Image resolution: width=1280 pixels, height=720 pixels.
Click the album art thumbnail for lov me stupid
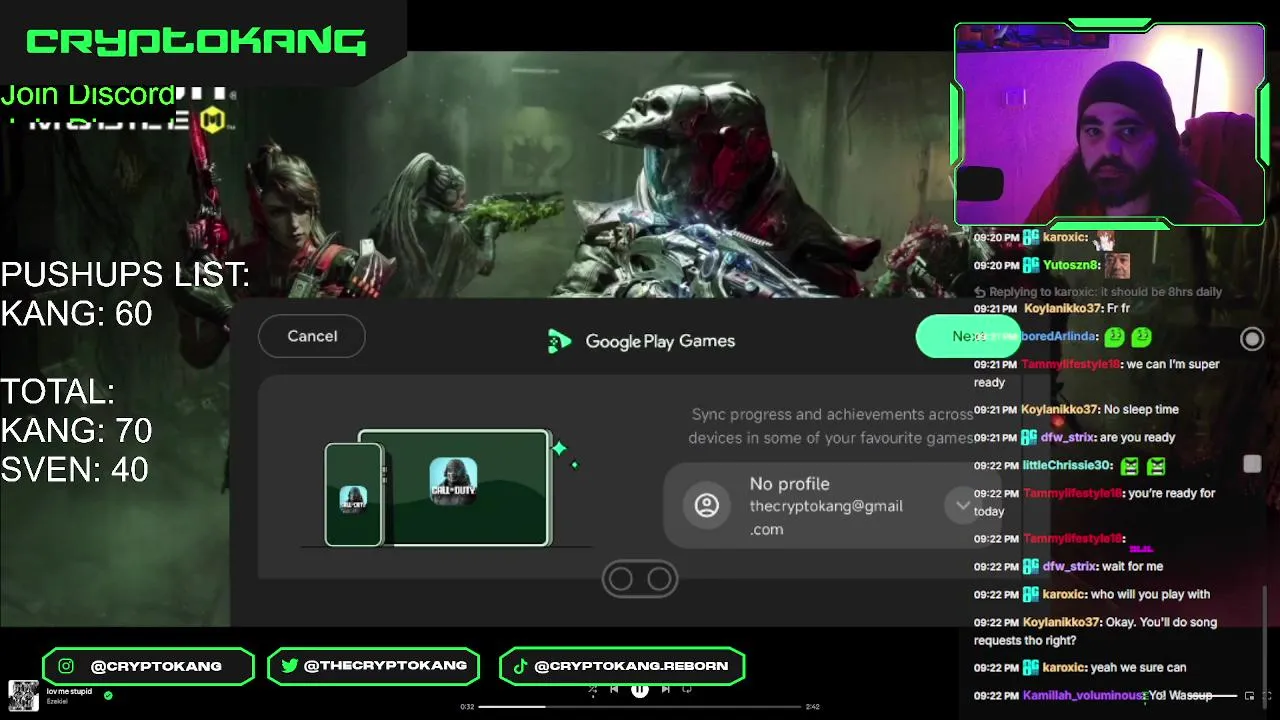23,695
